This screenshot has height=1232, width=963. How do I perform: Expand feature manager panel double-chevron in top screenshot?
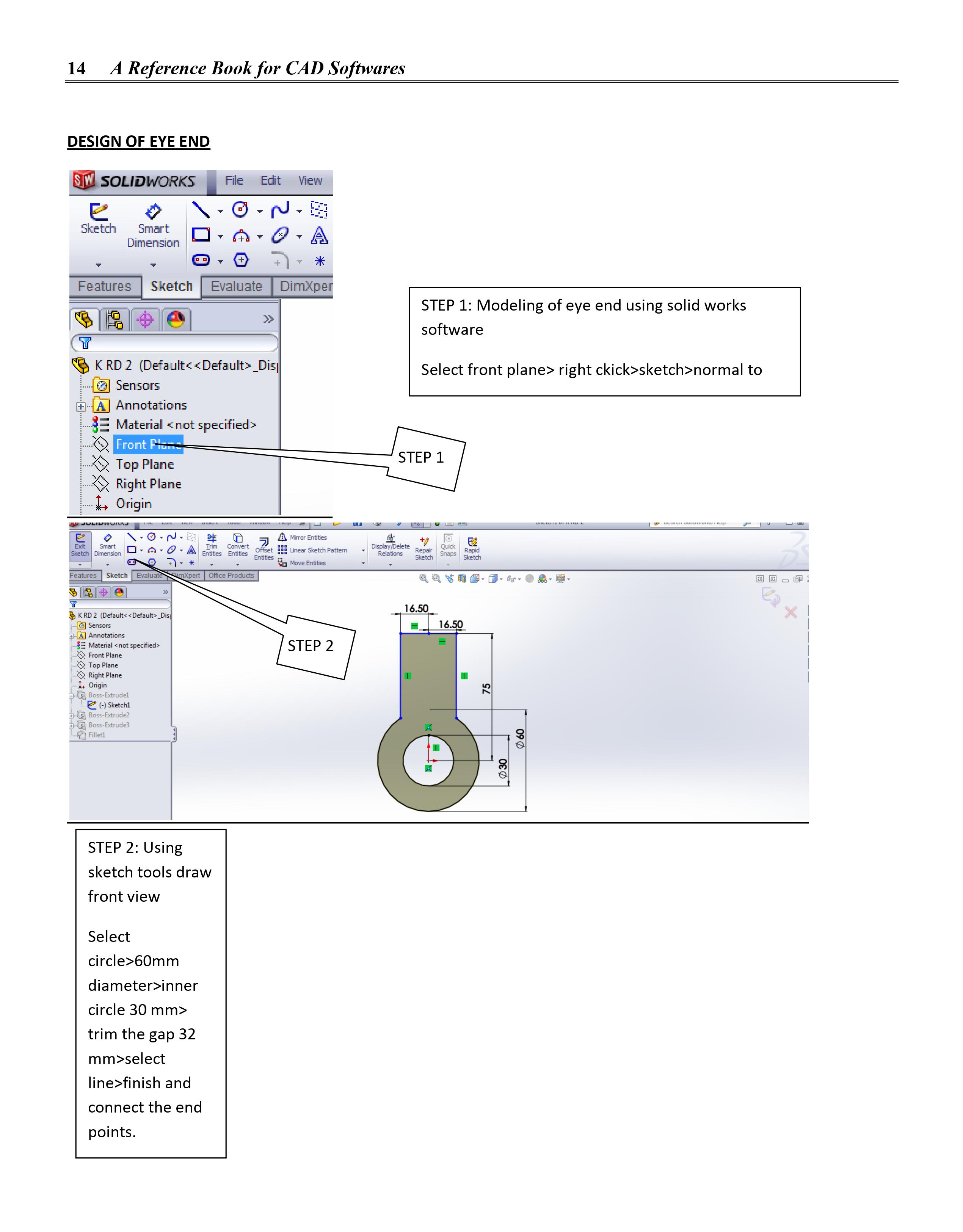click(268, 319)
